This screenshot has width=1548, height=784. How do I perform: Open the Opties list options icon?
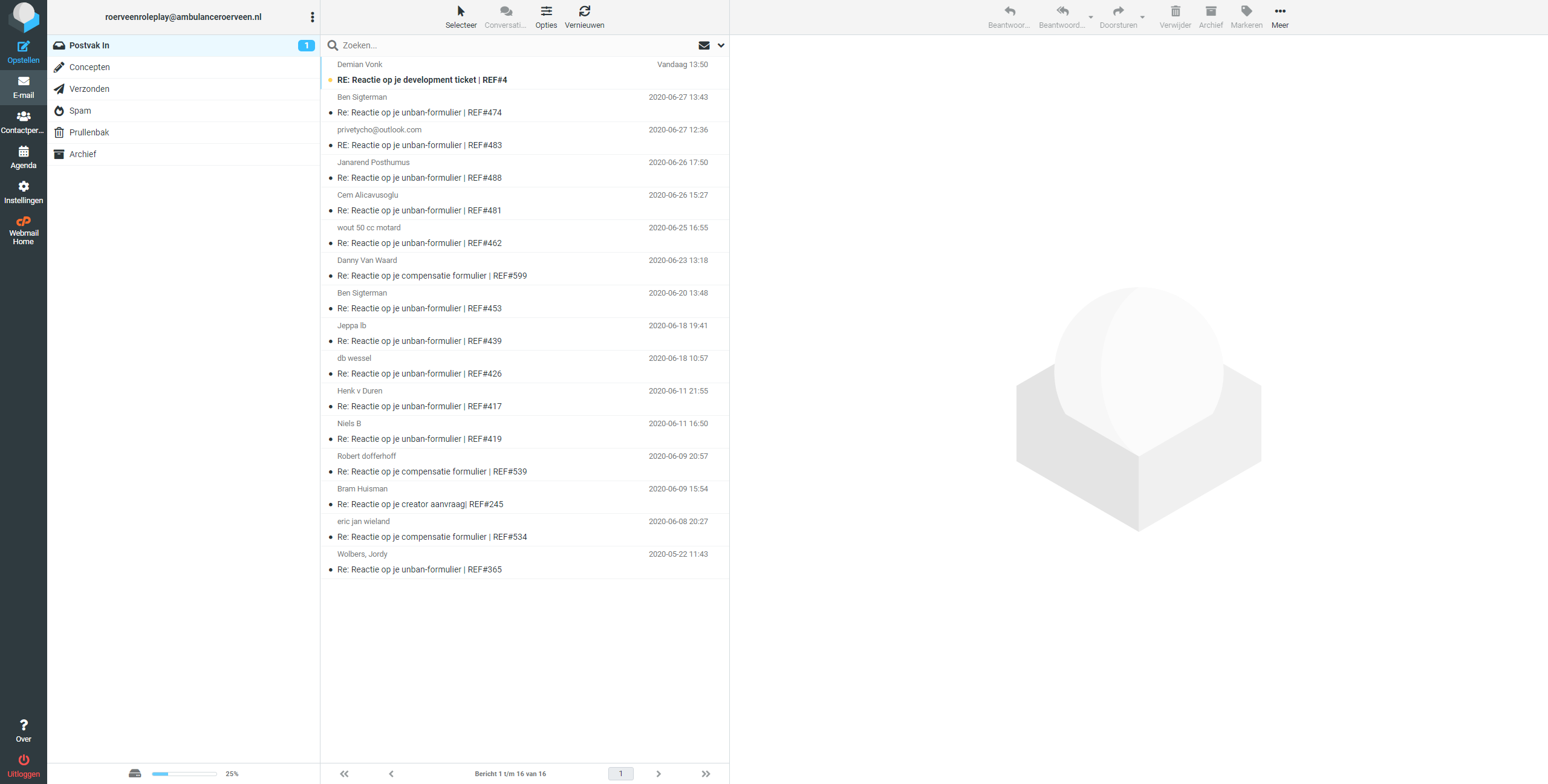point(546,11)
